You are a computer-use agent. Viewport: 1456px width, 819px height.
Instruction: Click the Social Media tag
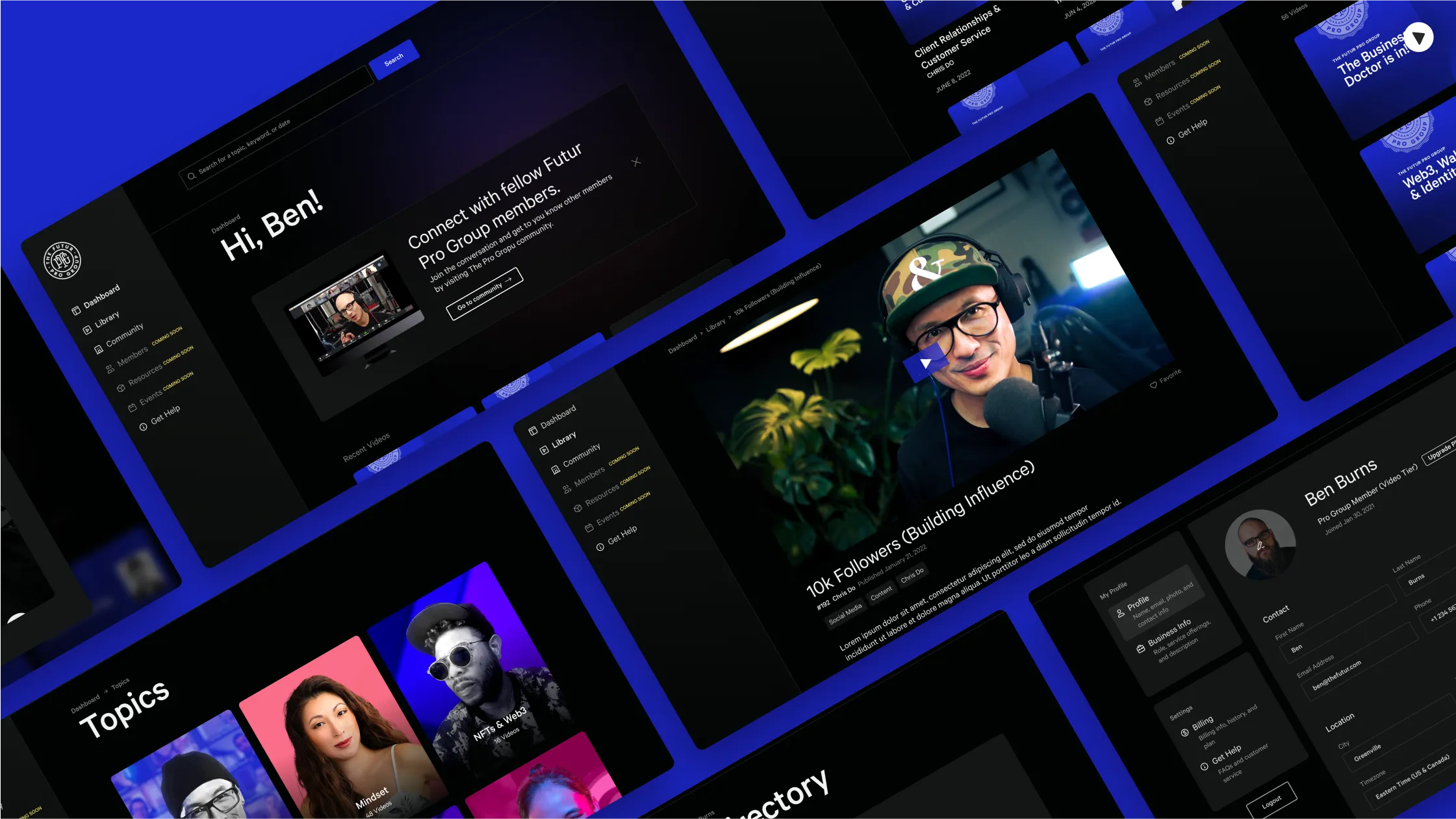[845, 614]
